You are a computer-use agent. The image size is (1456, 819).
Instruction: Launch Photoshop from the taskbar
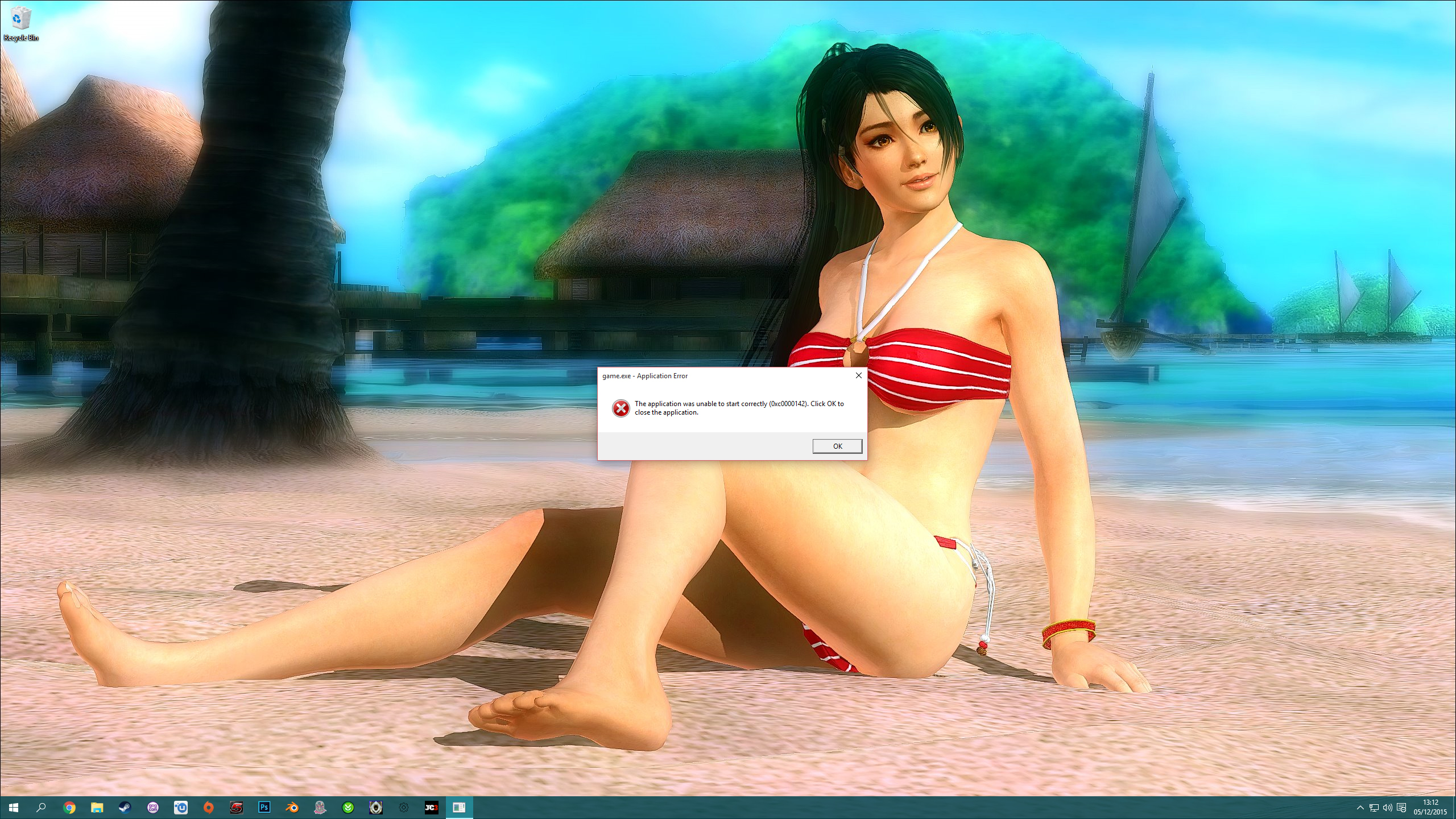(264, 807)
